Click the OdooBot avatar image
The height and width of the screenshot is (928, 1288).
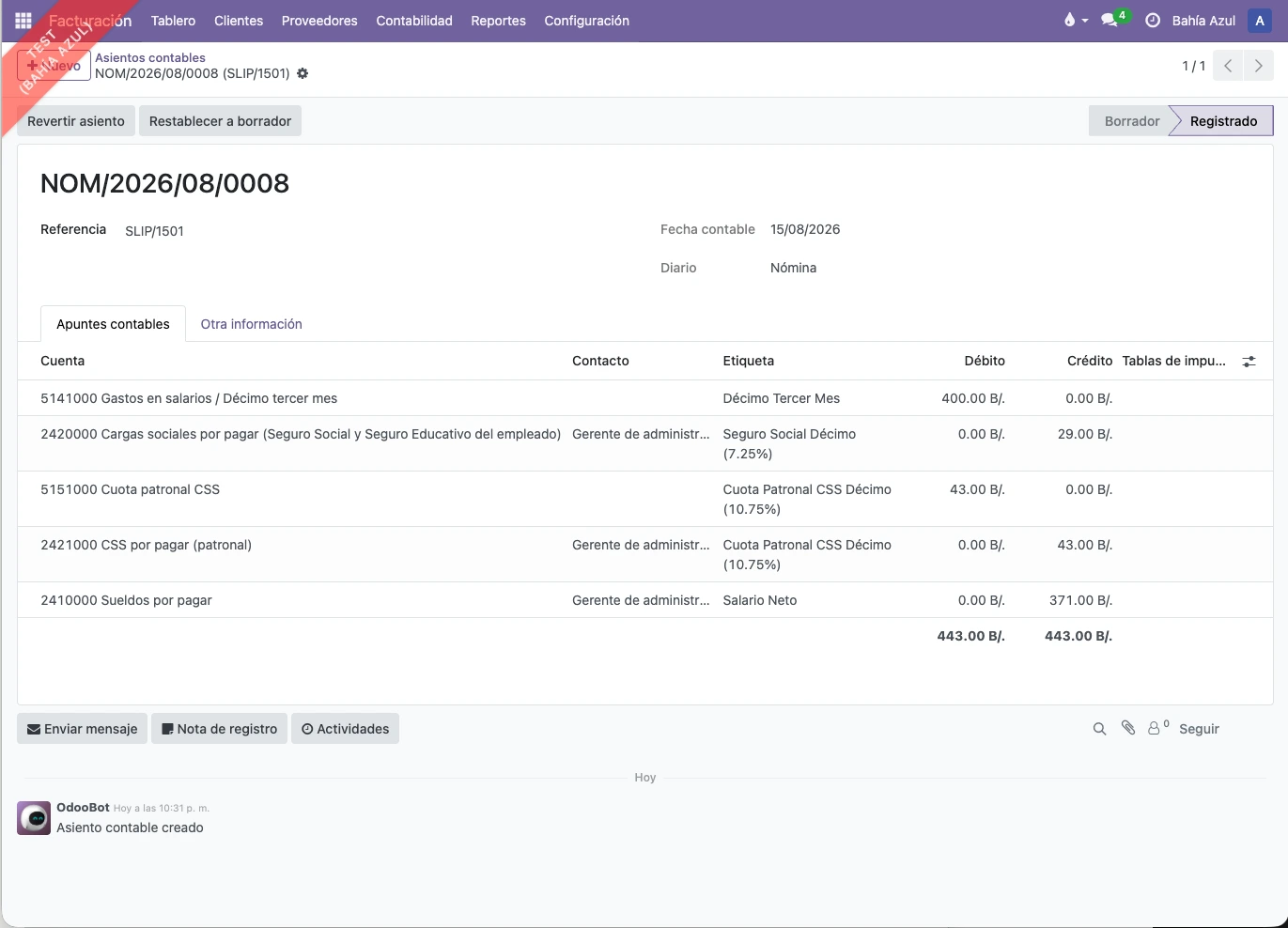(34, 818)
